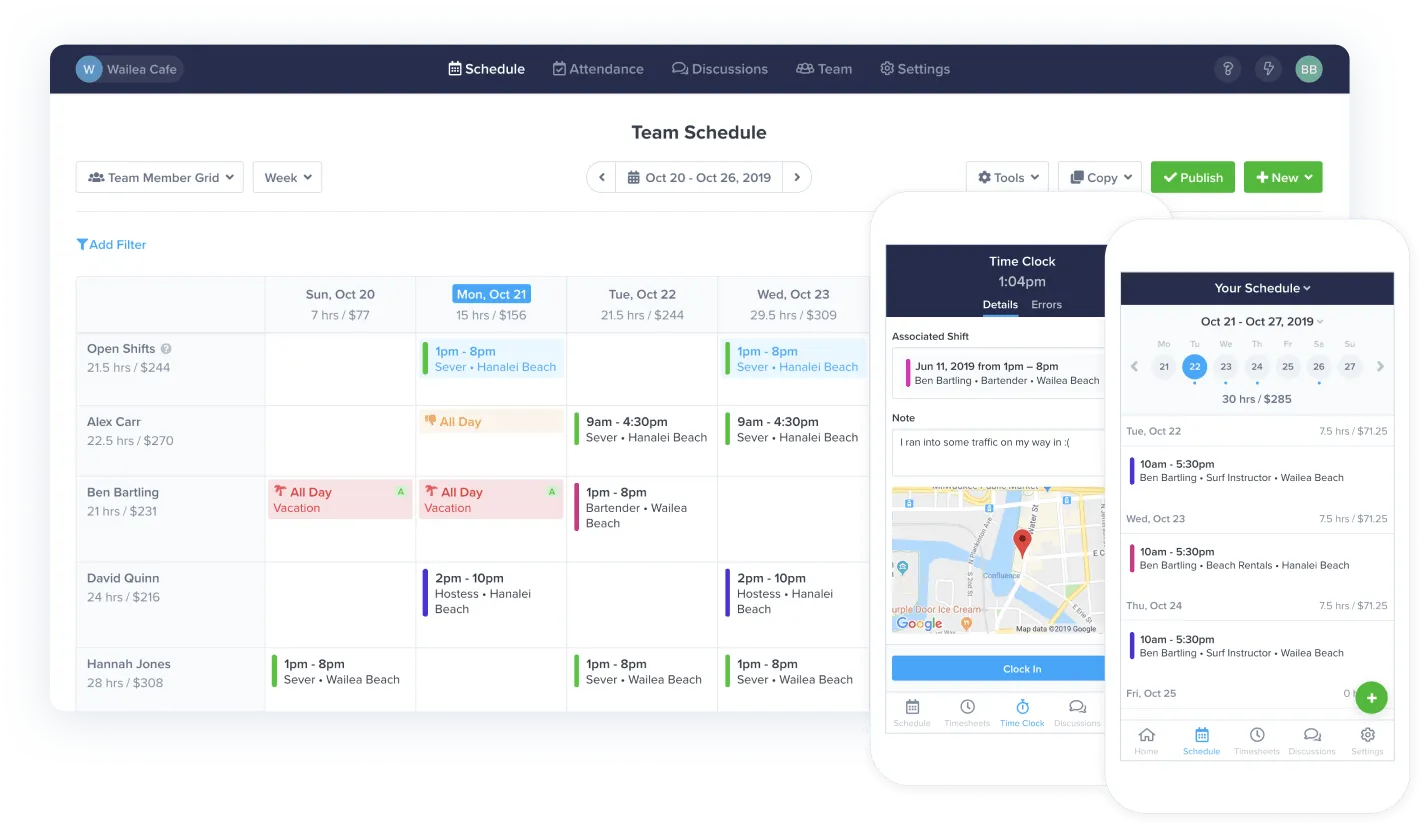Click the David Quinn row name
1423x828 pixels.
(123, 578)
